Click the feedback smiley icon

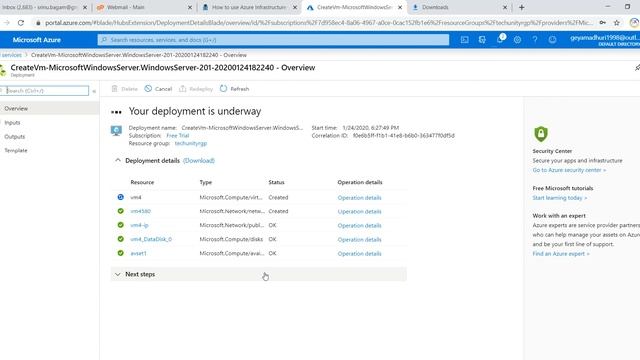(x=552, y=40)
